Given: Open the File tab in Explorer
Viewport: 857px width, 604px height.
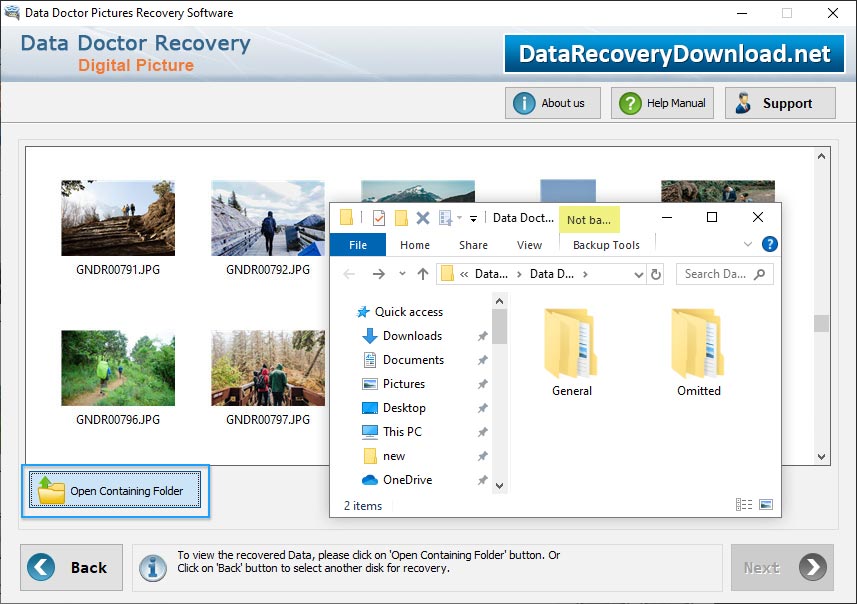Looking at the screenshot, I should tap(358, 245).
